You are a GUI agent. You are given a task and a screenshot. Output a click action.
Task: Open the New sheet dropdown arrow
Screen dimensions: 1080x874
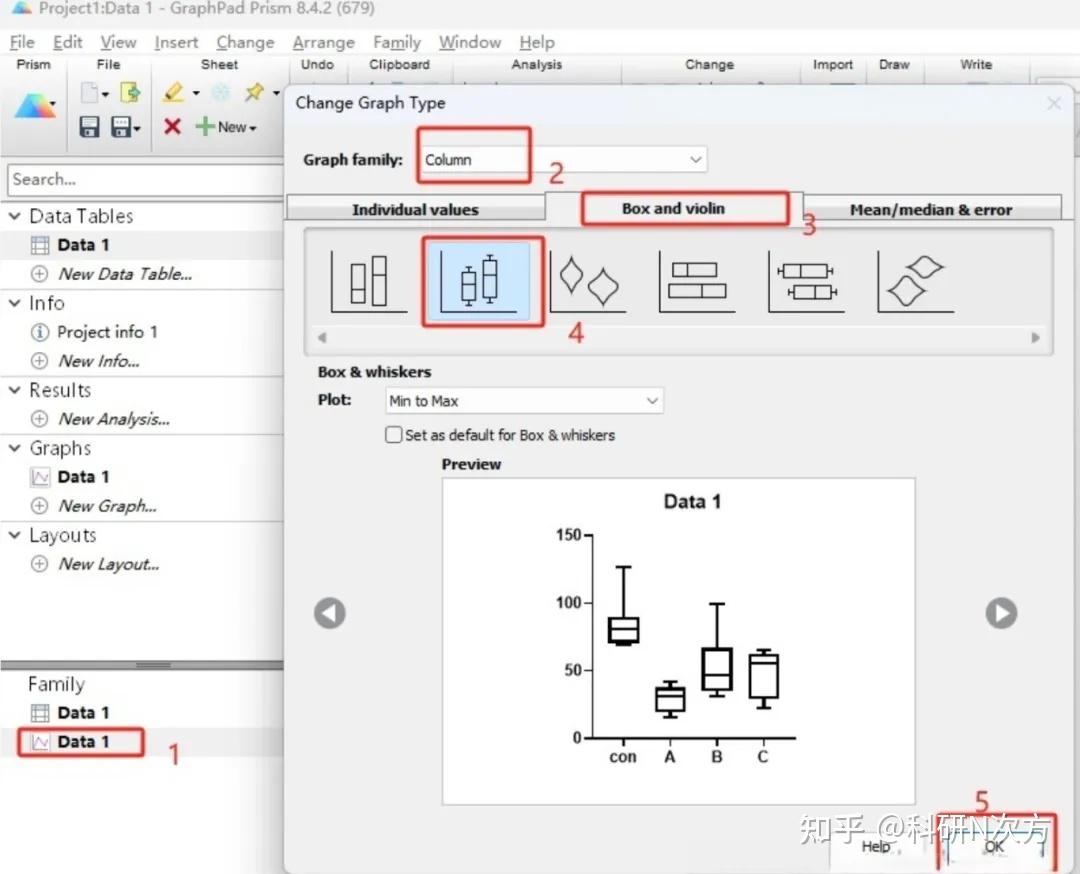[253, 128]
